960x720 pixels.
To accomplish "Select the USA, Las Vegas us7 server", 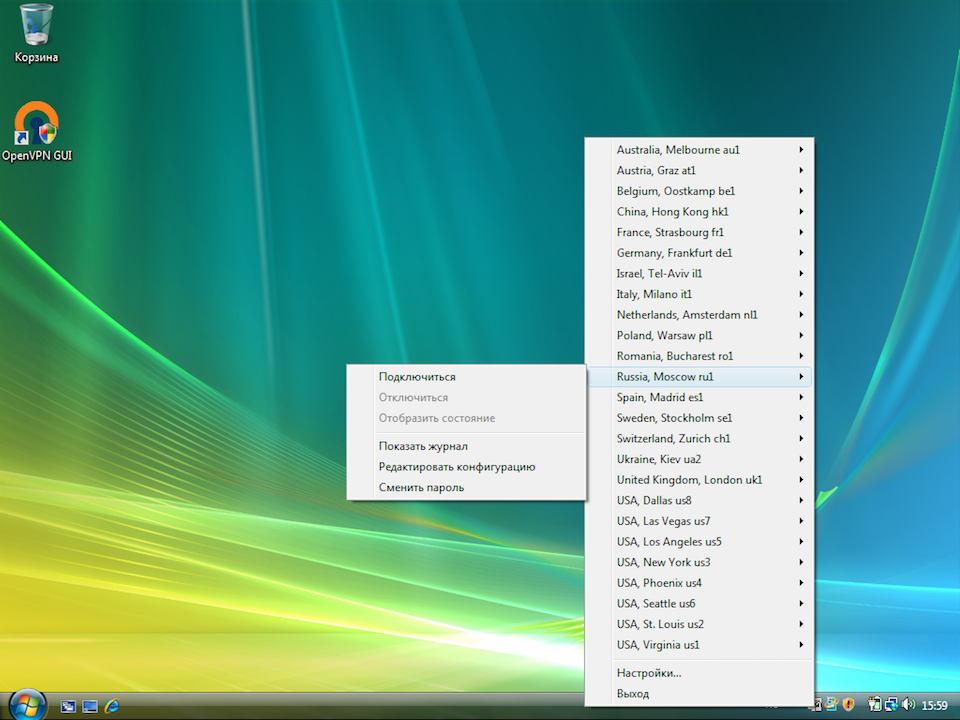I will [699, 521].
